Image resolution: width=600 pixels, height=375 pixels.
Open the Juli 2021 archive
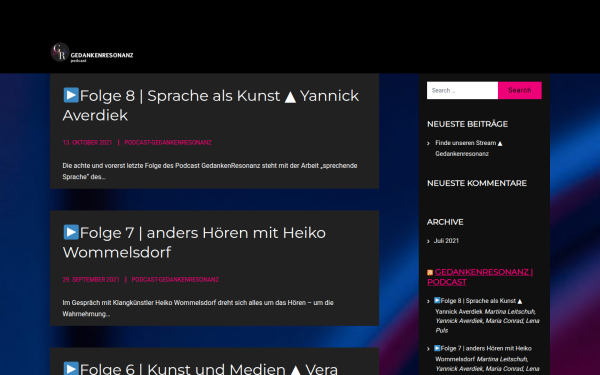(446, 241)
